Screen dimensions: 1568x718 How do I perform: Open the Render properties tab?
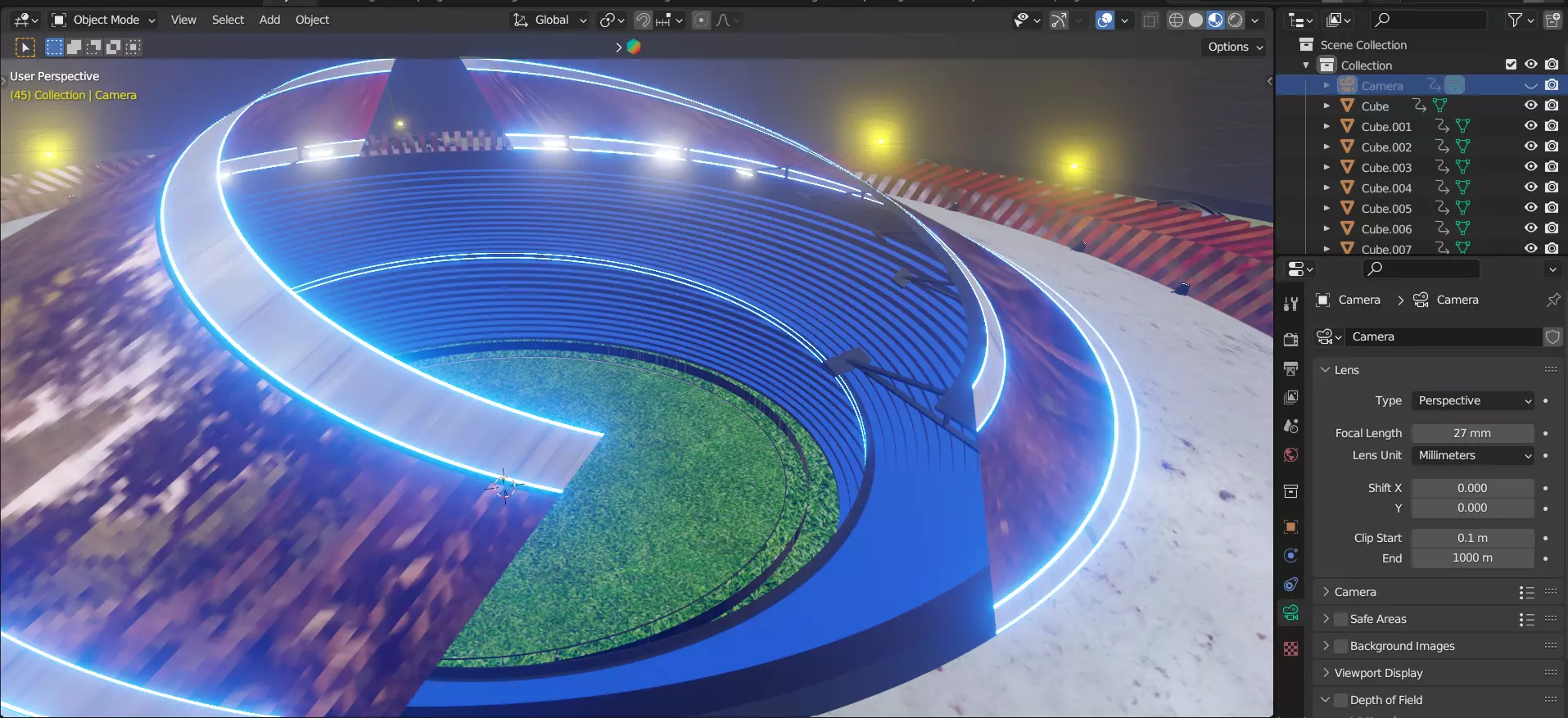point(1291,340)
